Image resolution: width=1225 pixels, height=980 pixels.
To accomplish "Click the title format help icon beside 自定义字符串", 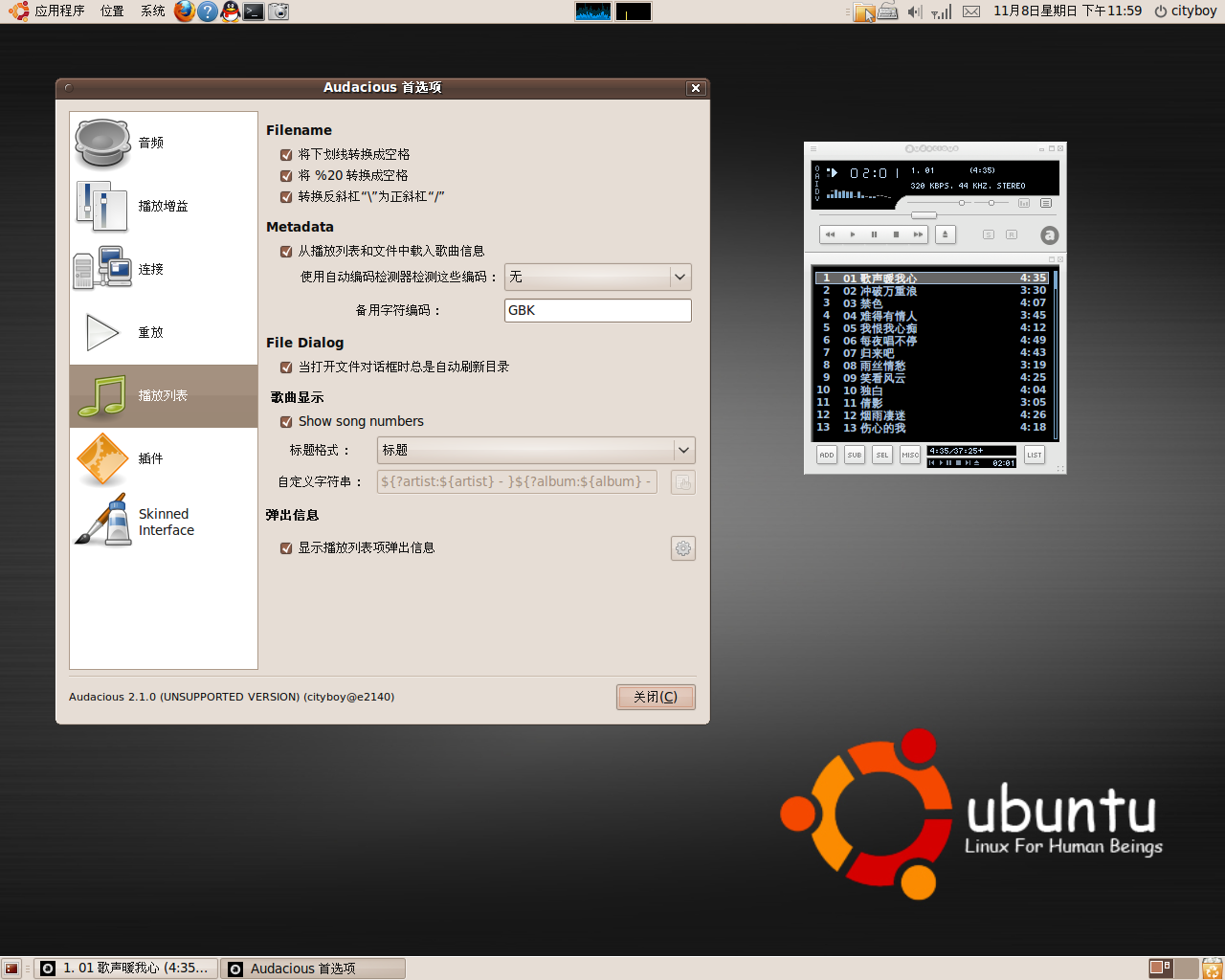I will coord(682,482).
